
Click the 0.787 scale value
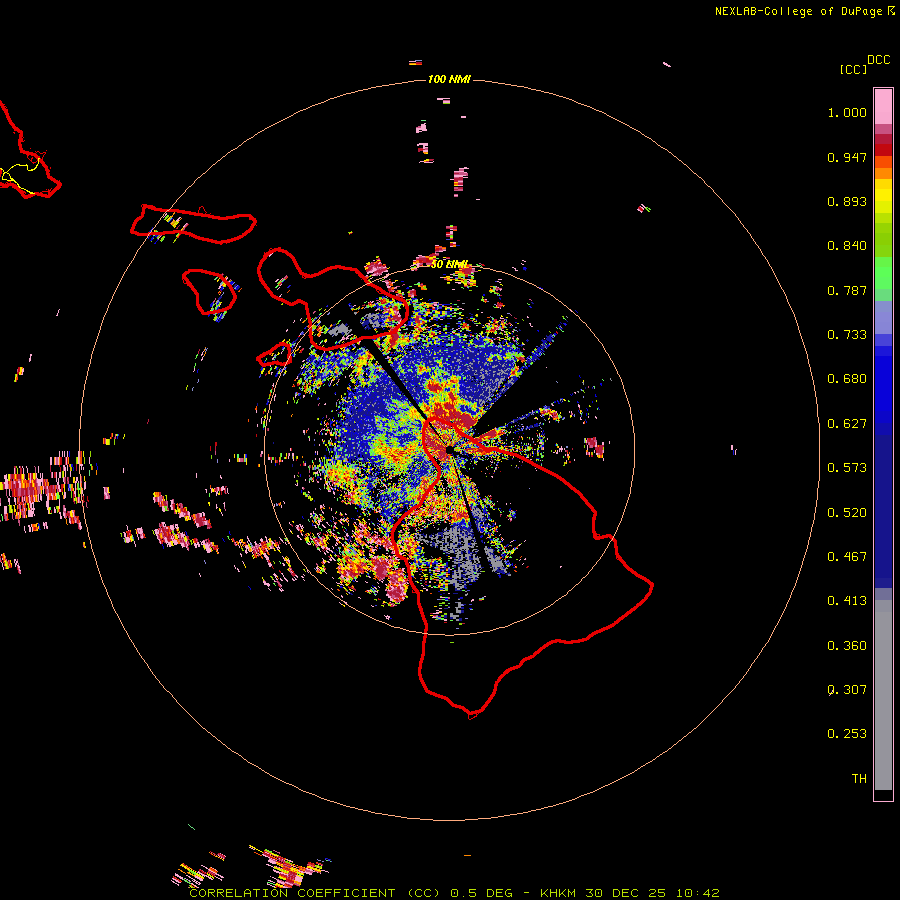click(x=847, y=290)
